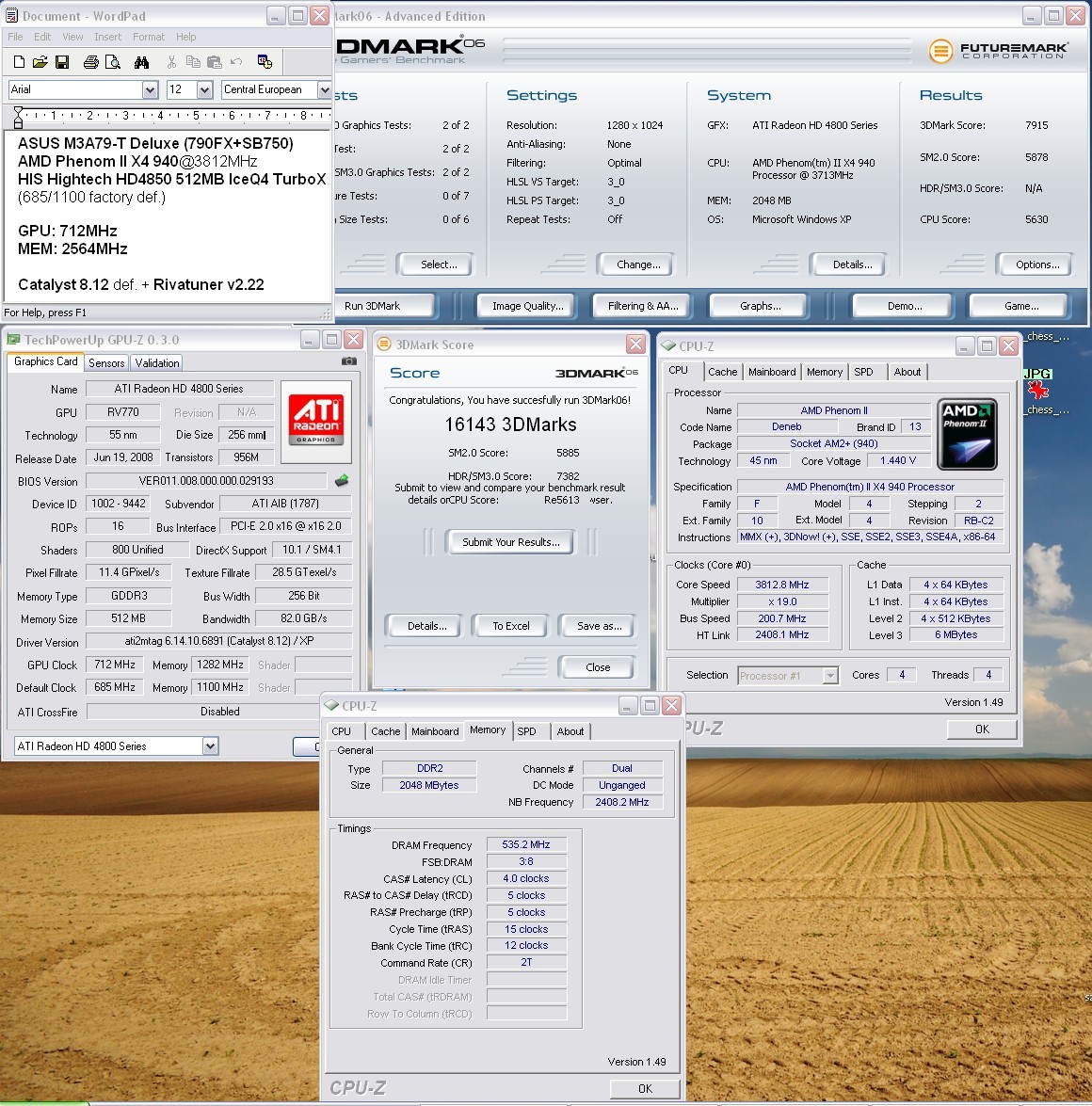Open the Mainboard tab in the upper CPU-Z window
Viewport: 1092px width, 1106px height.
(x=771, y=372)
